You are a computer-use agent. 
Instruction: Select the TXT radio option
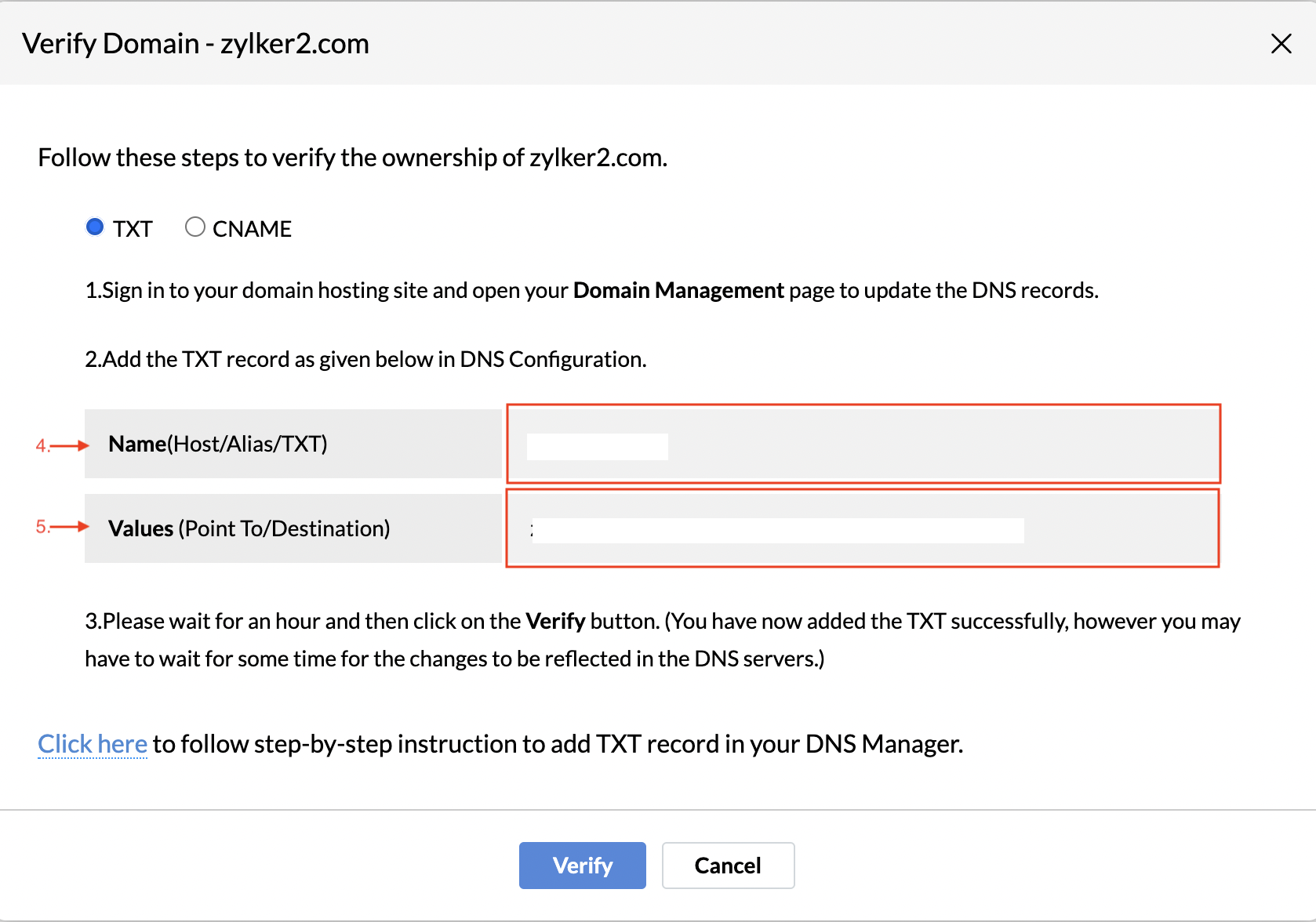pyautogui.click(x=95, y=227)
